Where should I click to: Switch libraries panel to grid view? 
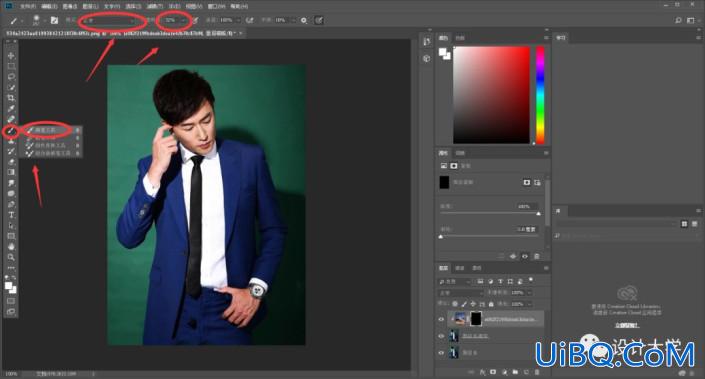pyautogui.click(x=684, y=223)
